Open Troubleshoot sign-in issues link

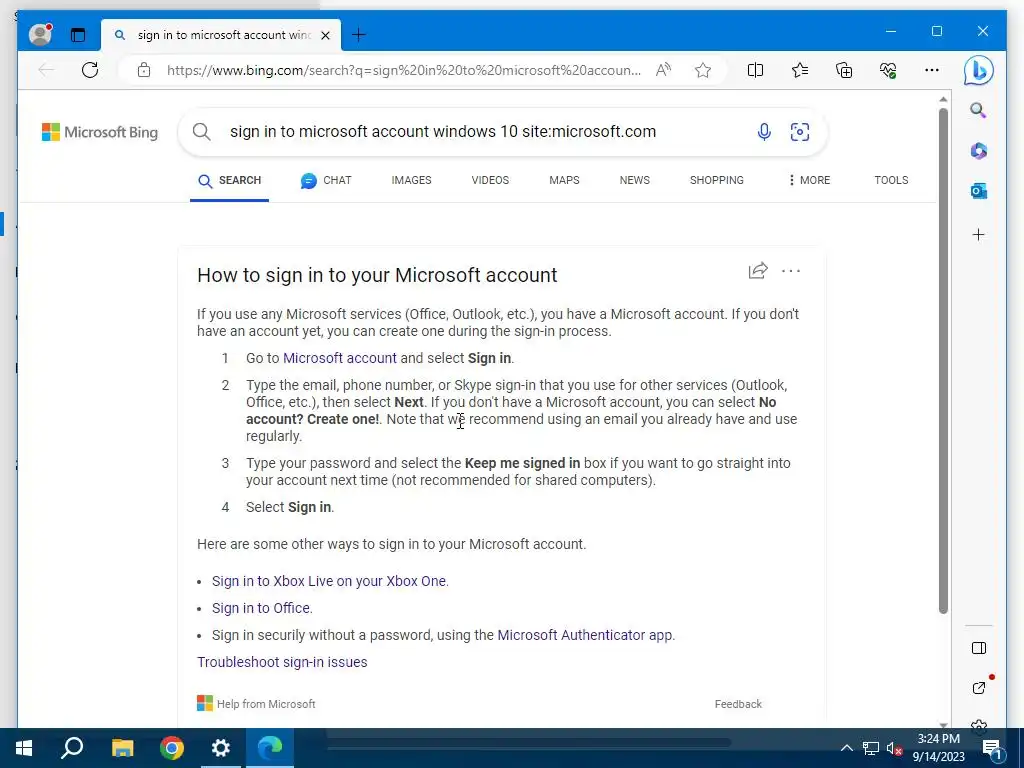(x=282, y=662)
